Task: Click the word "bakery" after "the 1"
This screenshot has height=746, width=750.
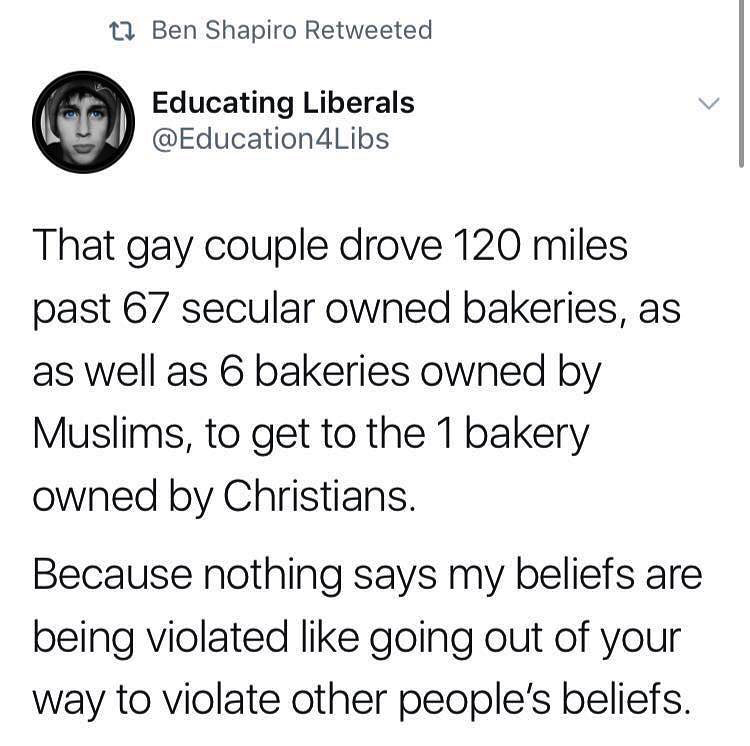Action: [527, 436]
